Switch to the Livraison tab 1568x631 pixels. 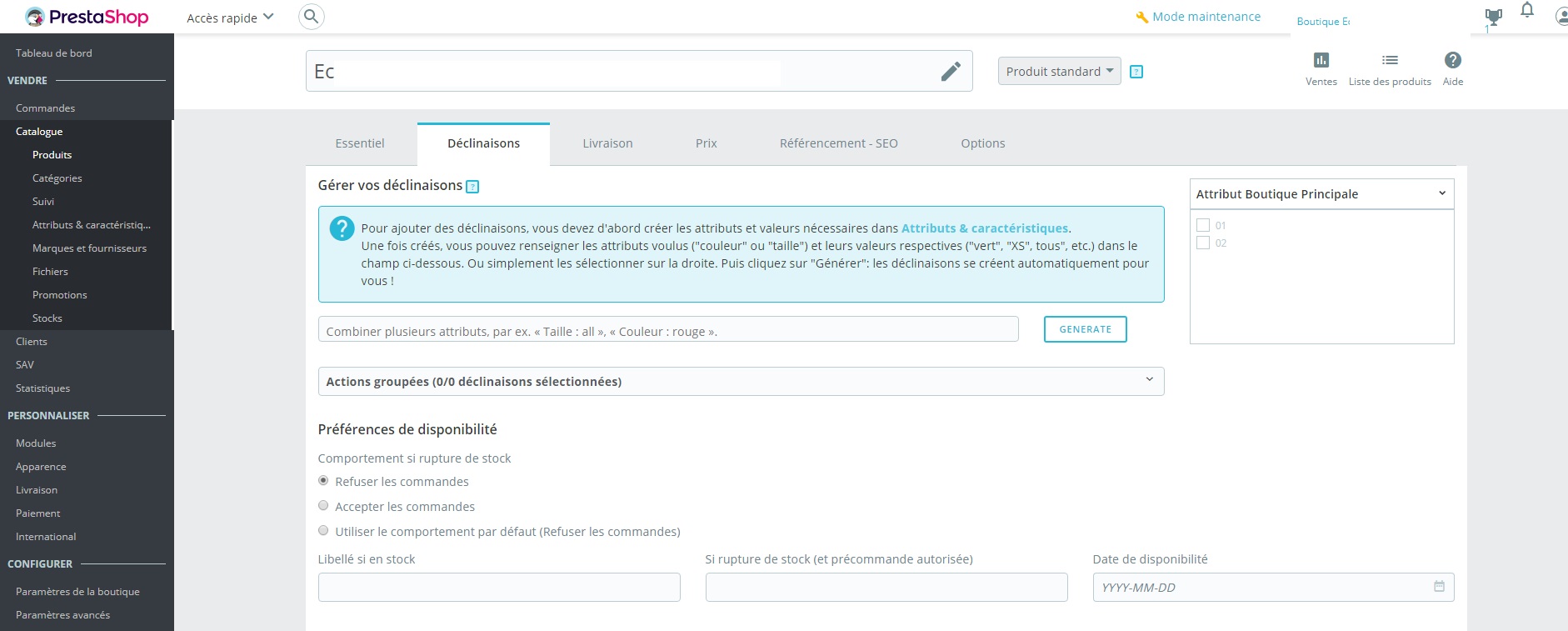[x=607, y=143]
